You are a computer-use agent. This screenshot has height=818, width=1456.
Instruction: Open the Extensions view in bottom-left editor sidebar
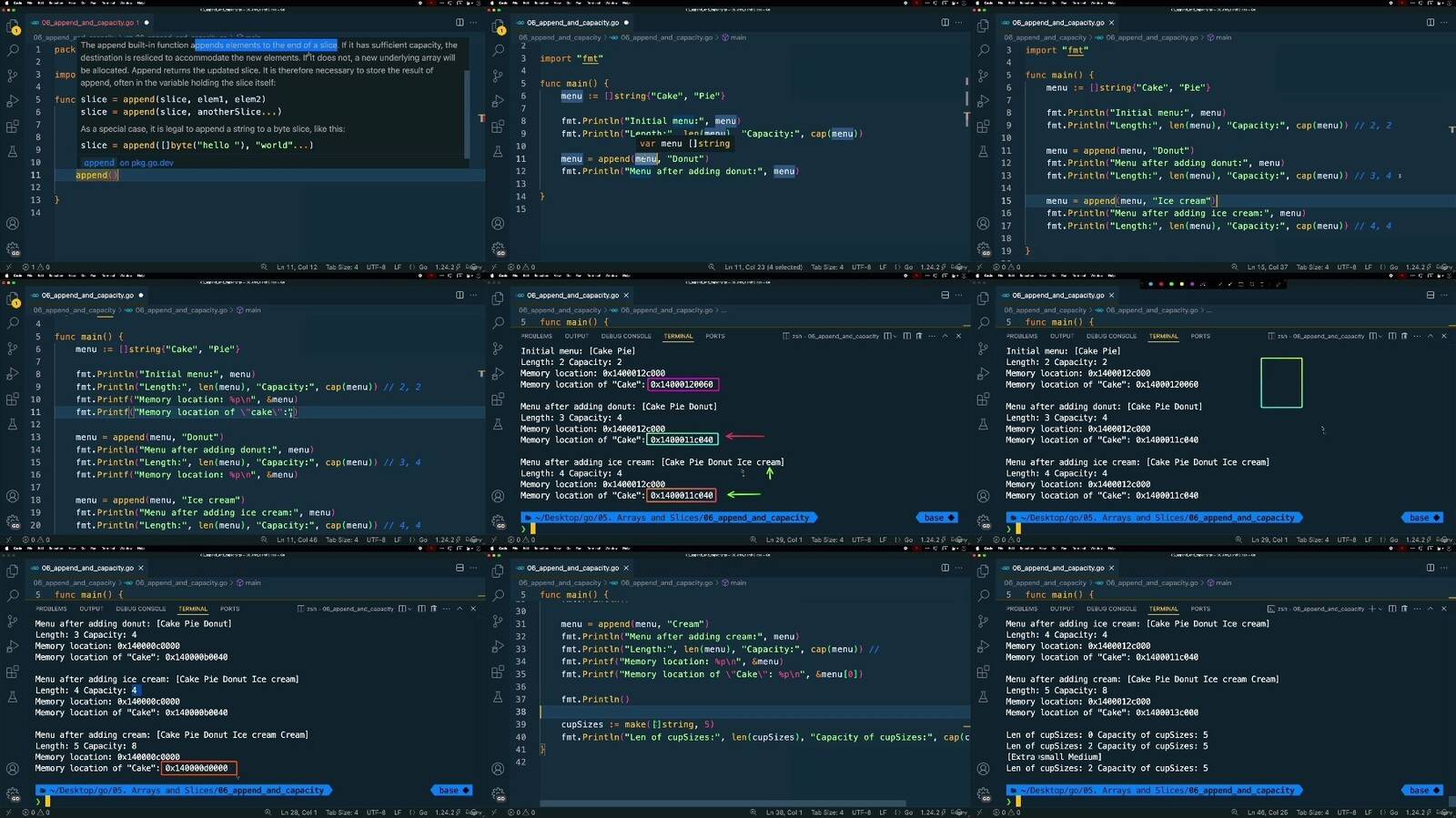click(x=13, y=672)
